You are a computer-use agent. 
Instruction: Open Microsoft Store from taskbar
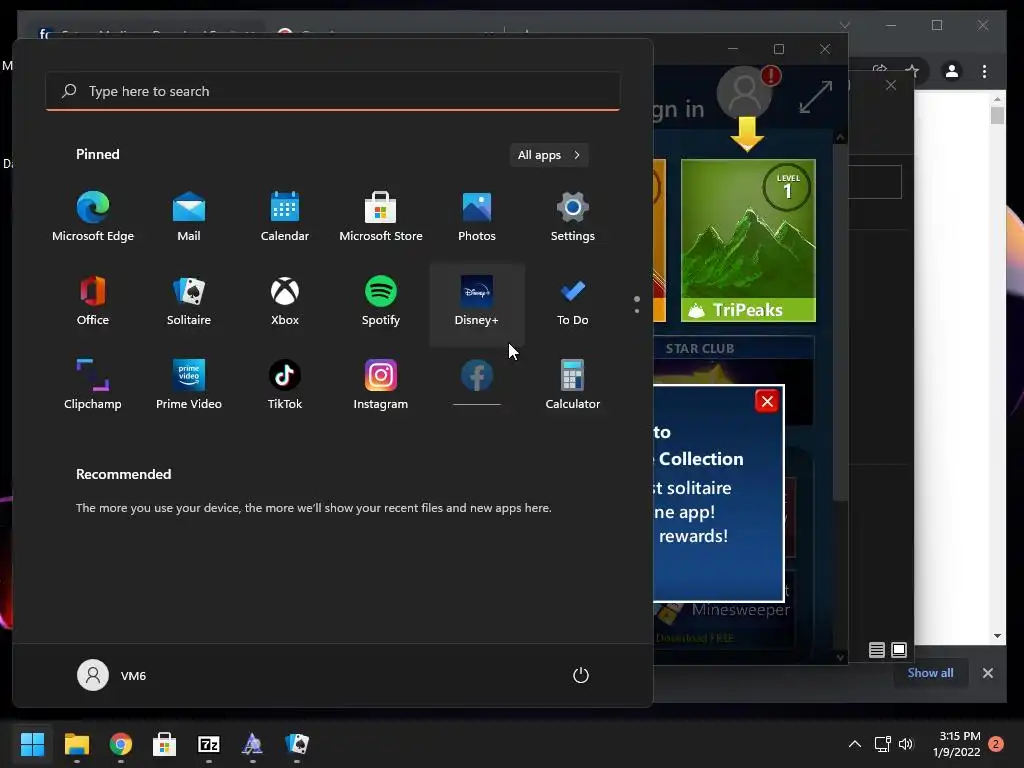(x=165, y=744)
